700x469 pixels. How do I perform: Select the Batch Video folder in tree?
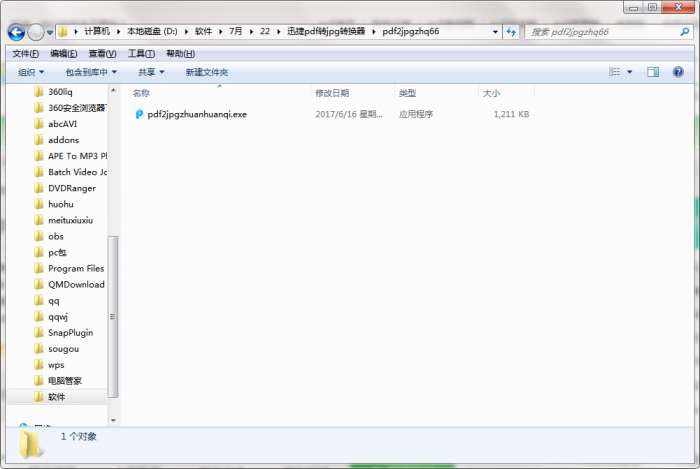click(77, 172)
